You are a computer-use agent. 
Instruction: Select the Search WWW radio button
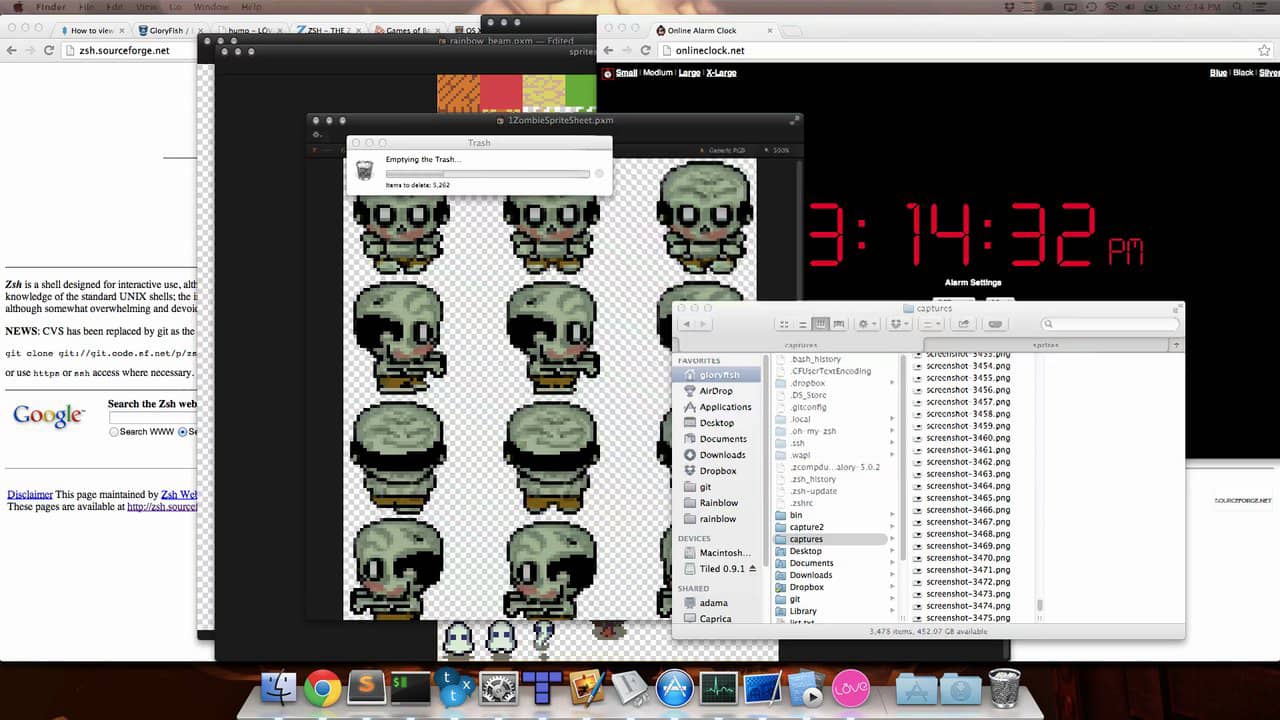114,432
